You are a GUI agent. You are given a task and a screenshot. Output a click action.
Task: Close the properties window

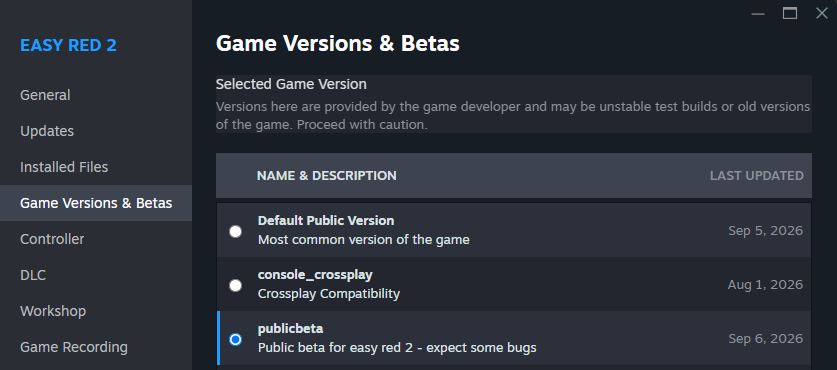point(822,14)
